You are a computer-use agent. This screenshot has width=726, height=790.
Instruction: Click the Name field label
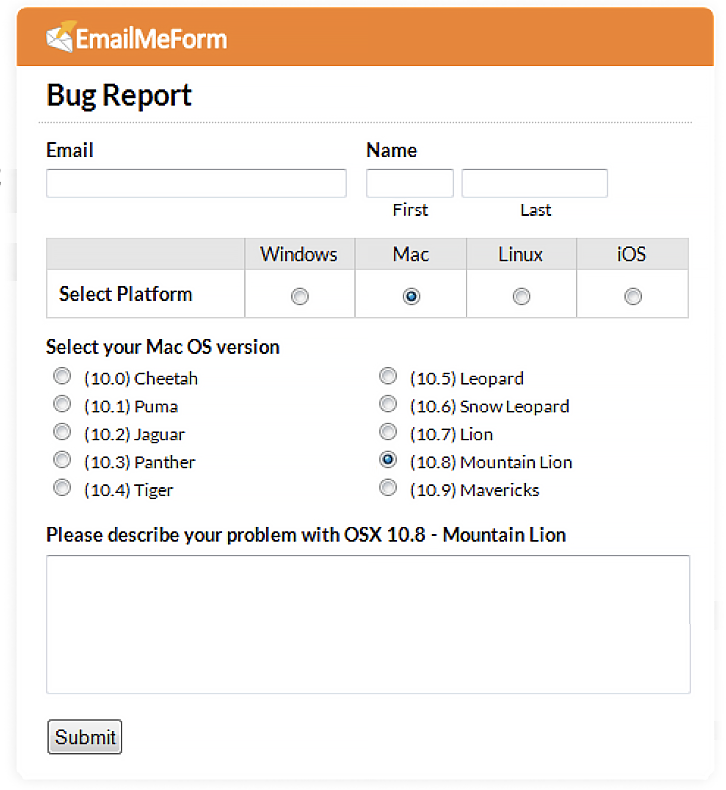[x=391, y=150]
